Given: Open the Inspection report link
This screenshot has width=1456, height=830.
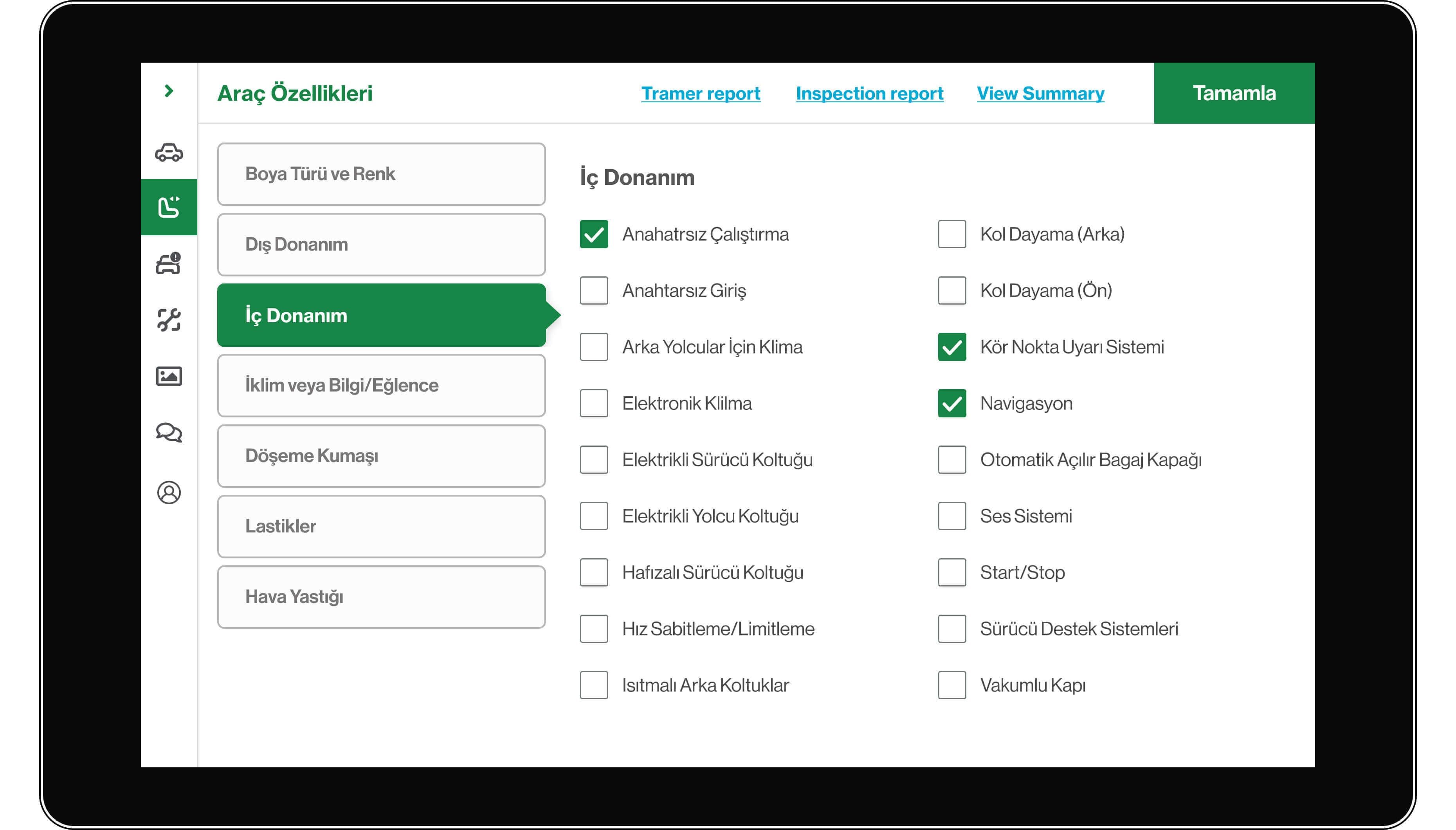Looking at the screenshot, I should (x=869, y=94).
